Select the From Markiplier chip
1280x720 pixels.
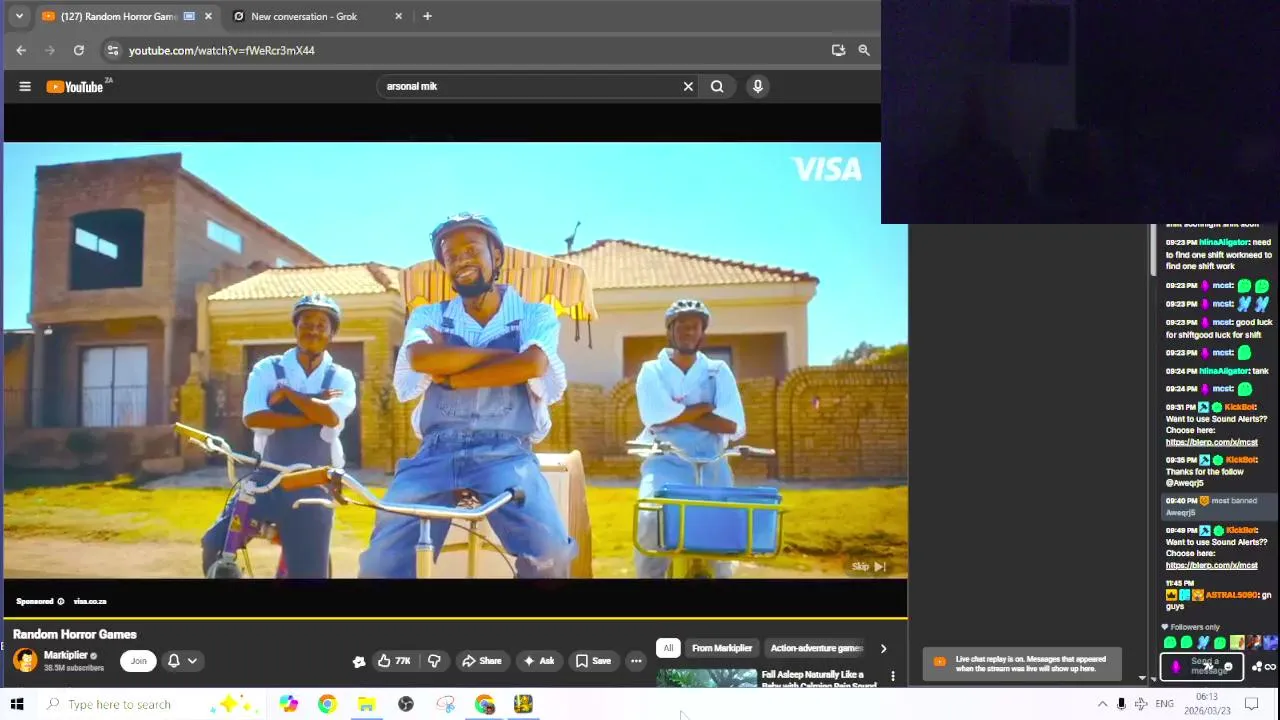722,648
